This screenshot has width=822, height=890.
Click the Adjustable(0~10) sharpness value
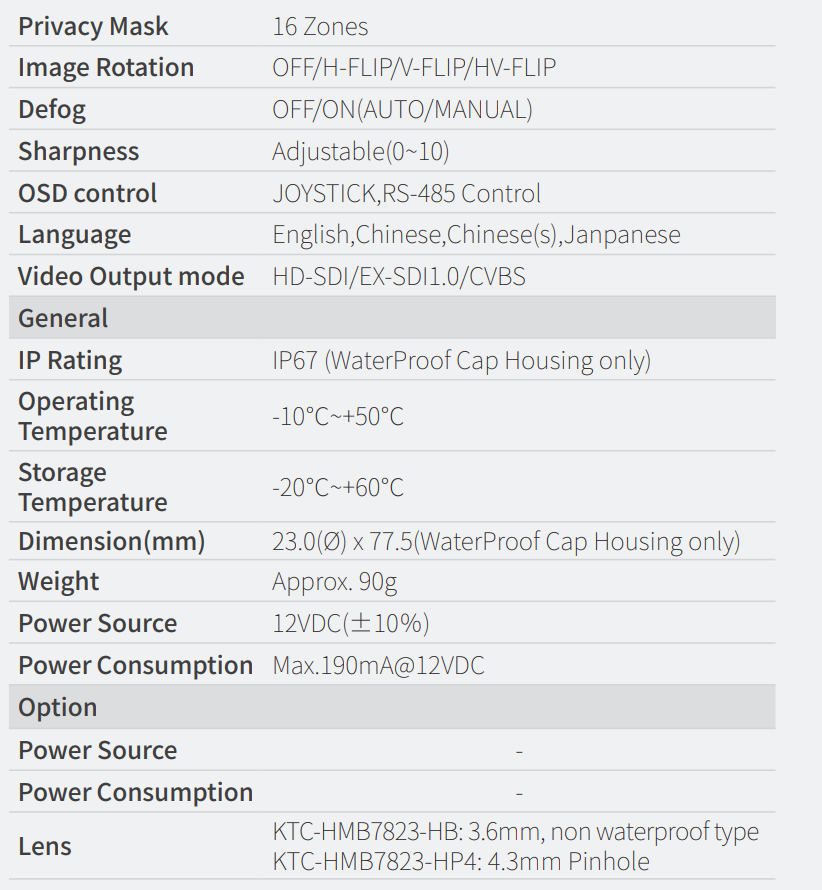click(360, 152)
